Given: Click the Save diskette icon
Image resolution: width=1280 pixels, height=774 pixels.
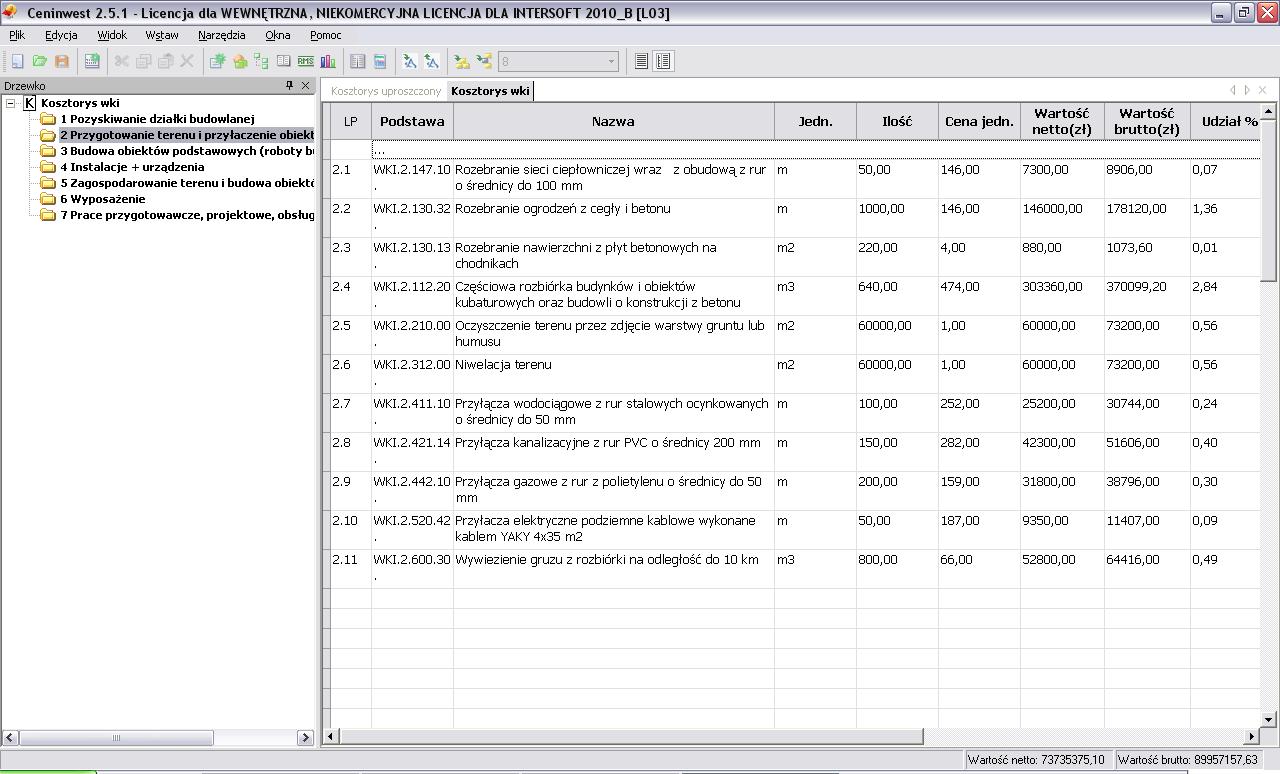Looking at the screenshot, I should [x=61, y=61].
